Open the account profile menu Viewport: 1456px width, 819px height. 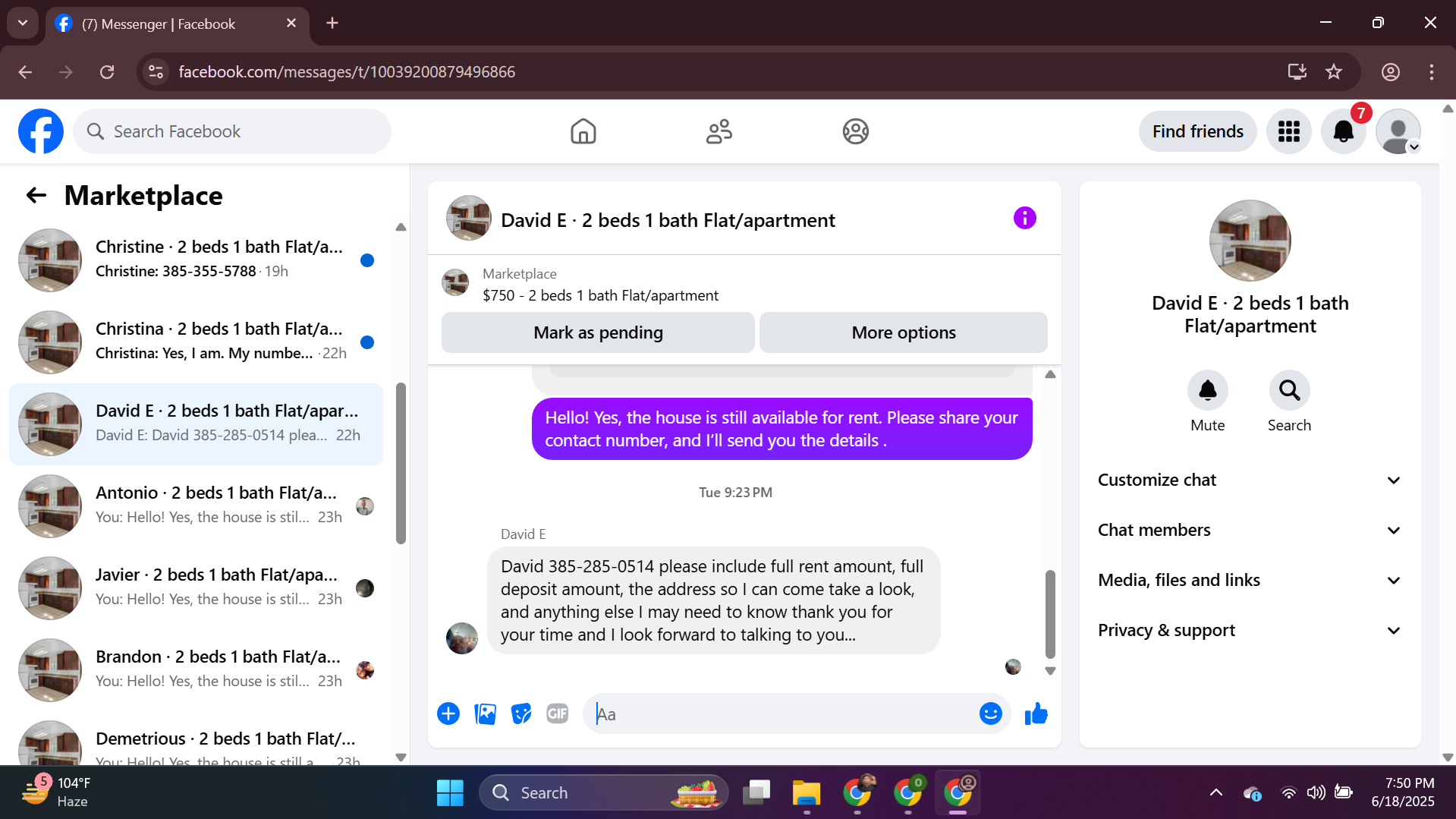tap(1398, 131)
